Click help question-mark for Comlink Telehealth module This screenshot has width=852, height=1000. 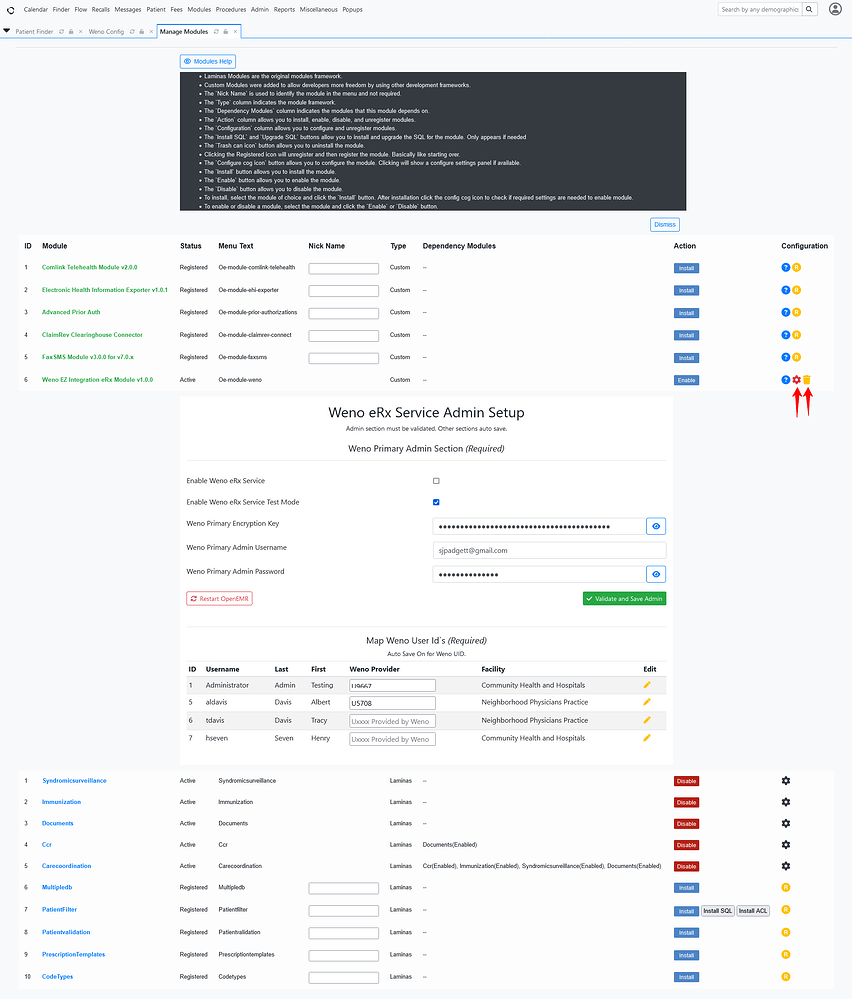tap(785, 267)
